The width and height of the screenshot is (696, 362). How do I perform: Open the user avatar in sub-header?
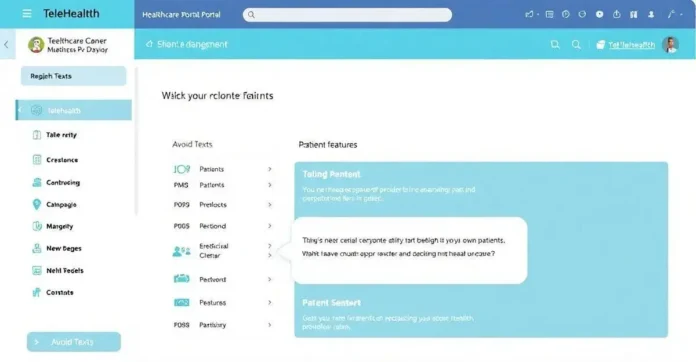[670, 44]
